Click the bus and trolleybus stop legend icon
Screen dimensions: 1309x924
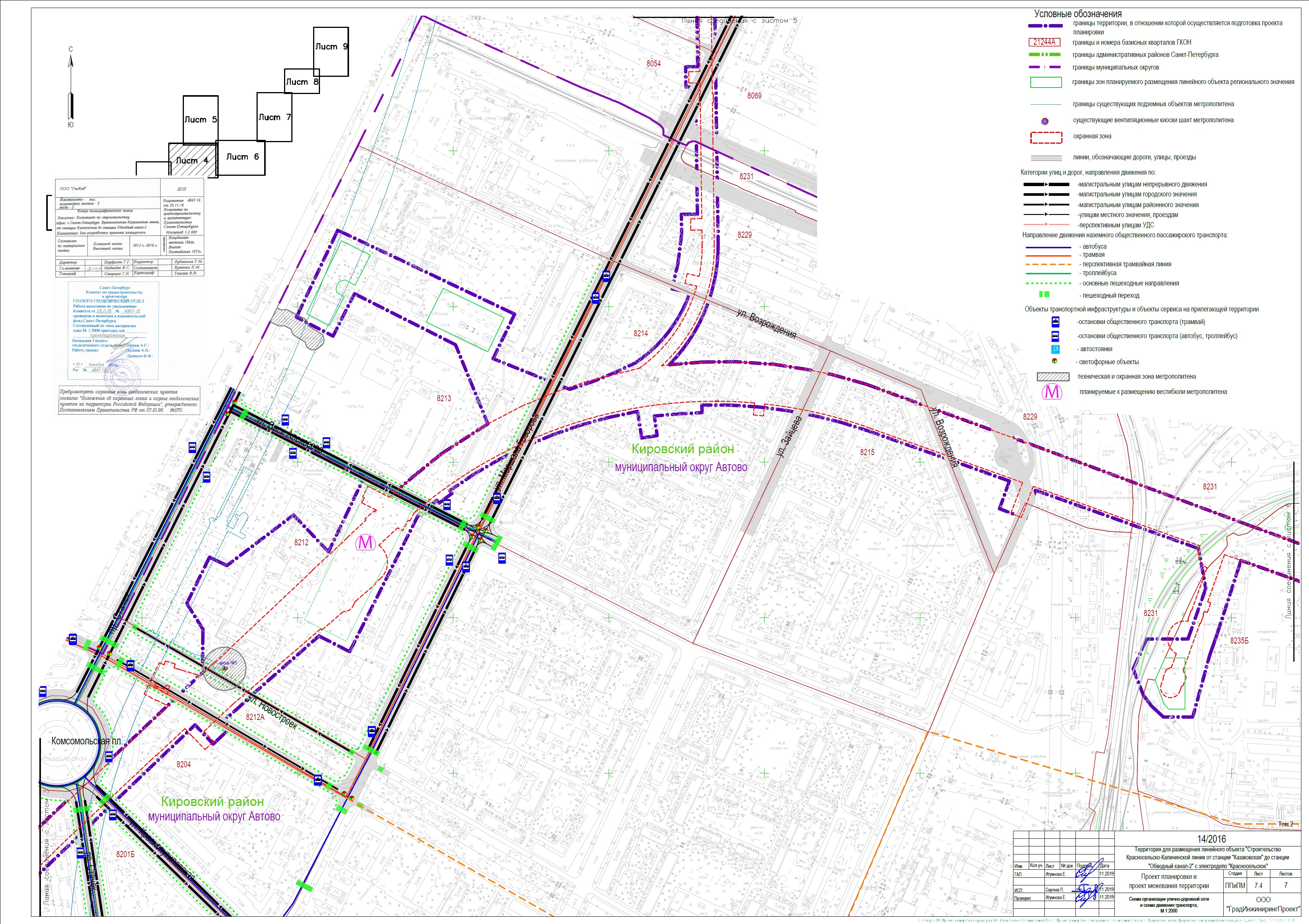pyautogui.click(x=1055, y=336)
